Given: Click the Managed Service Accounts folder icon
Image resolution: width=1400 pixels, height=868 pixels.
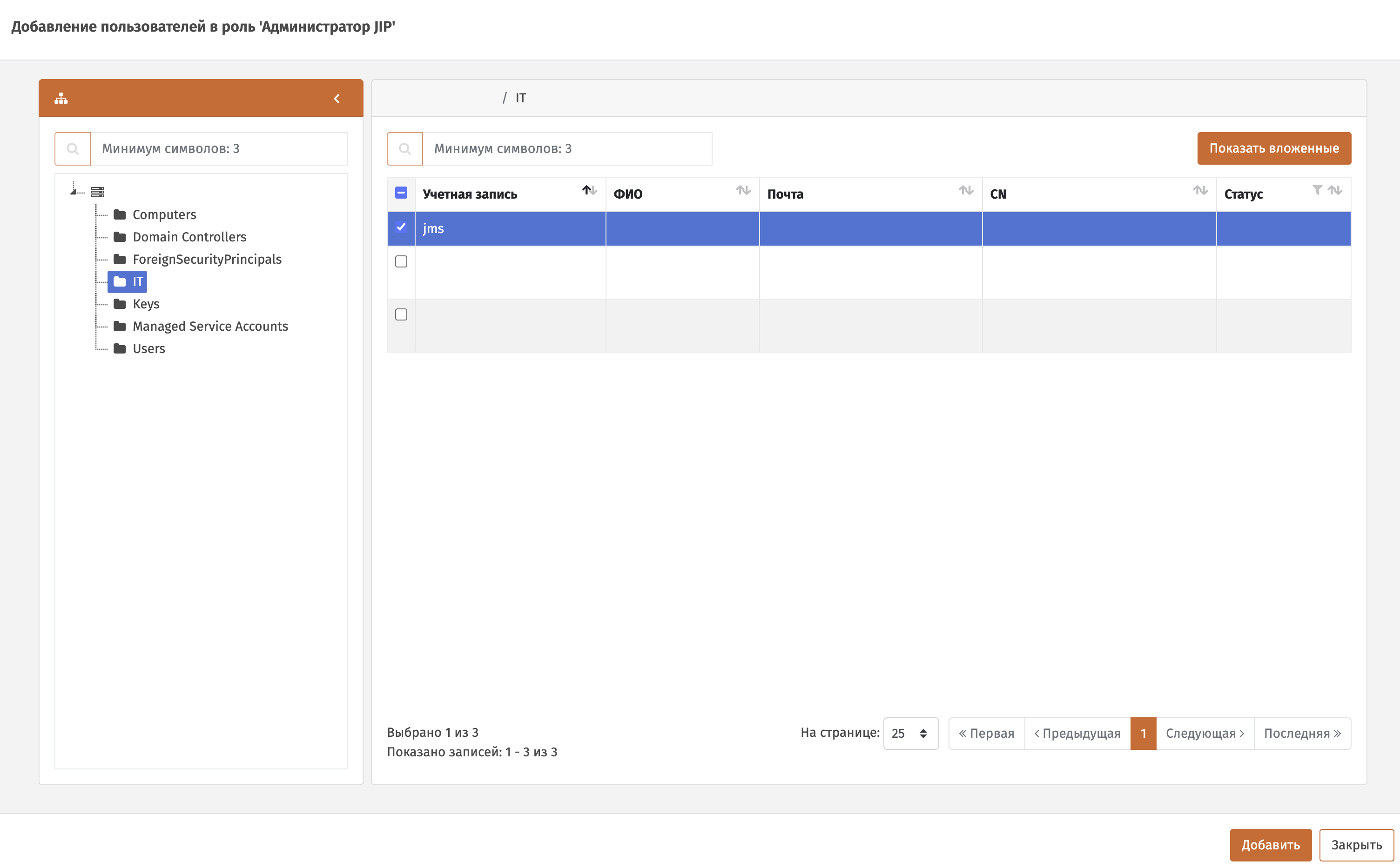Looking at the screenshot, I should pos(120,327).
